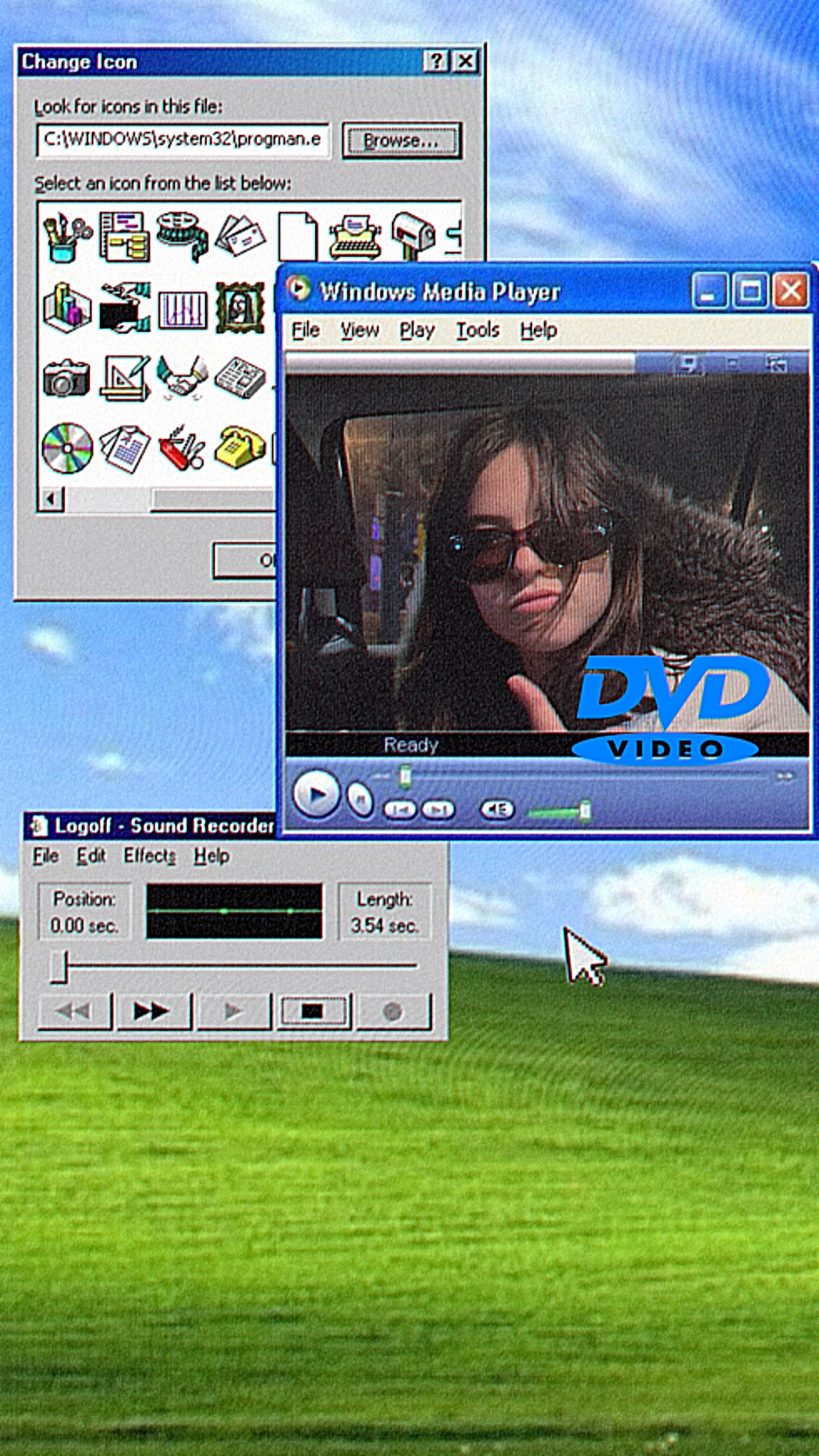Open the Play menu in Media Player
The width and height of the screenshot is (819, 1456).
pyautogui.click(x=416, y=331)
